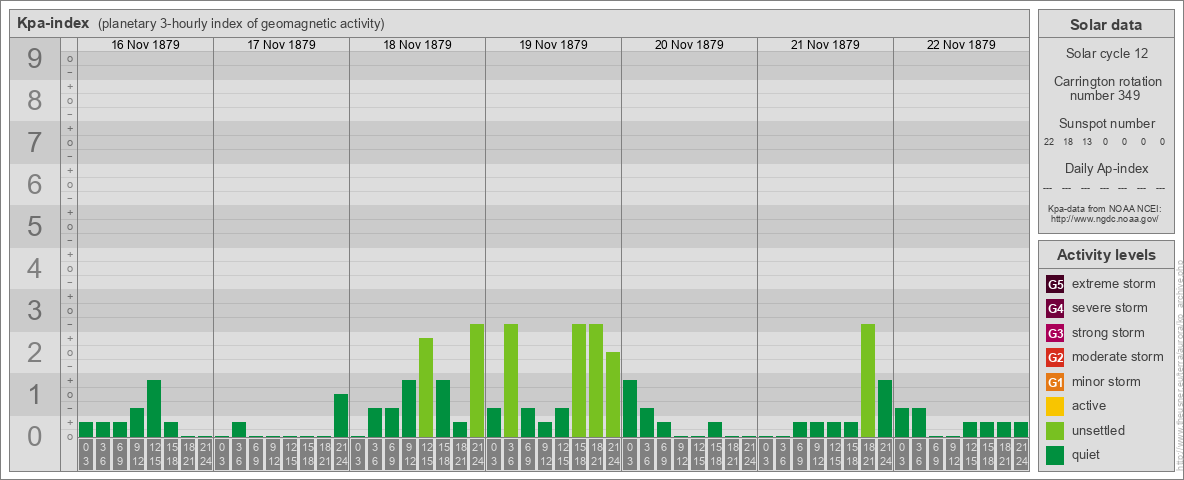
Task: Click the unsettled 3-6 bar on 19 Nov
Action: click(x=510, y=380)
